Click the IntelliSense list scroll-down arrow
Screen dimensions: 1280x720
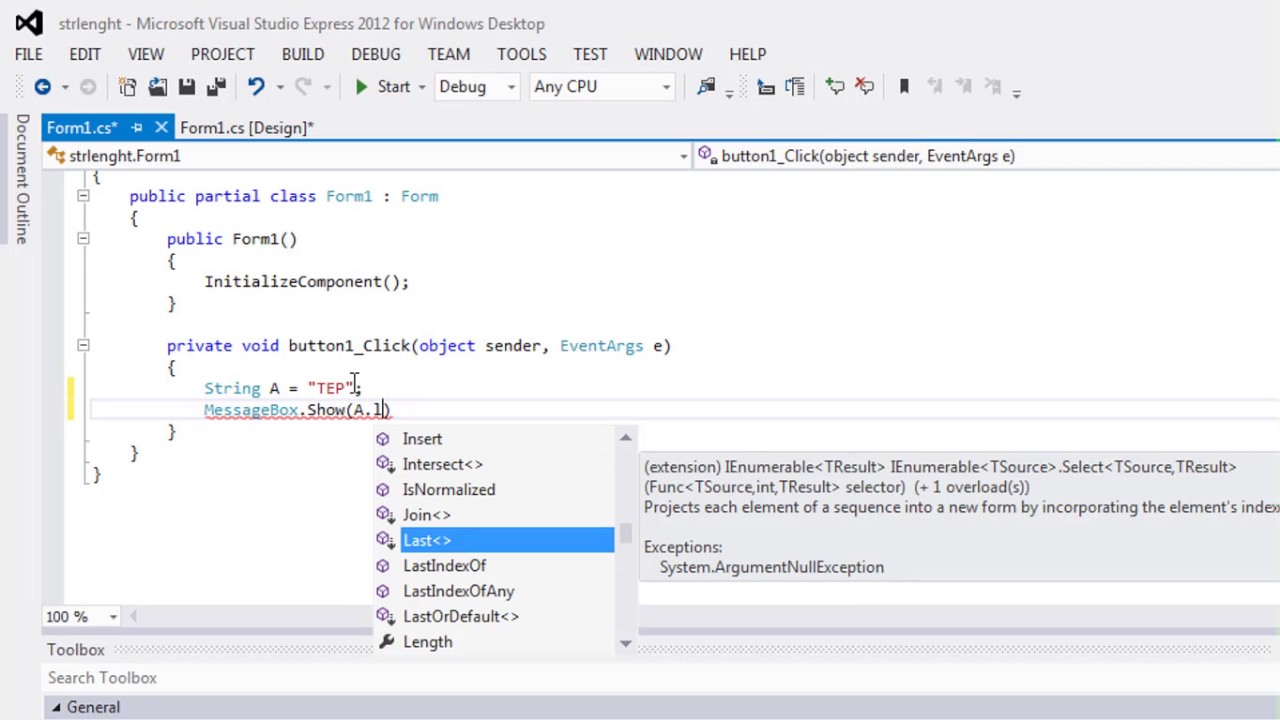pyautogui.click(x=626, y=644)
